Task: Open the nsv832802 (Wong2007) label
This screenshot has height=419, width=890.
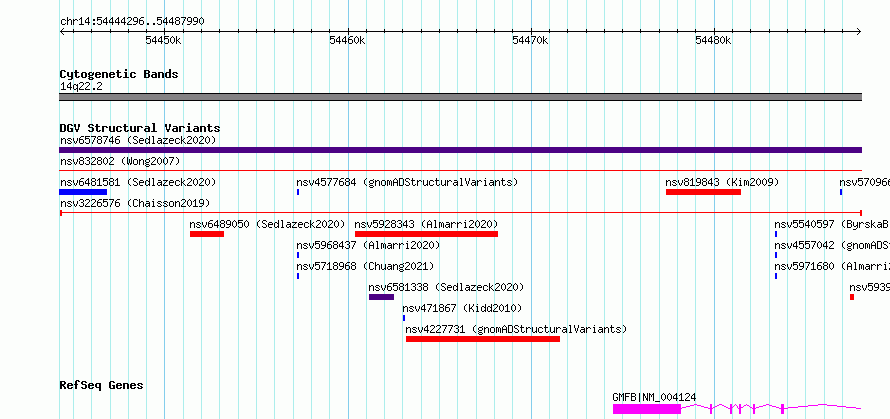Action: click(120, 161)
